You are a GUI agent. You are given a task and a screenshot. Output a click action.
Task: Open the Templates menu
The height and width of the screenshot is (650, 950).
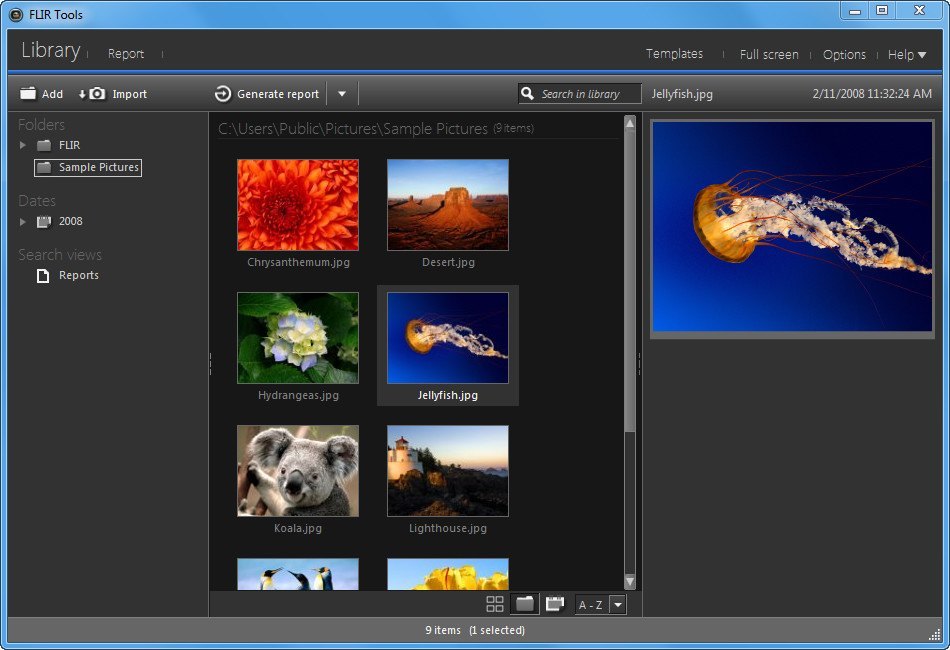(x=674, y=54)
